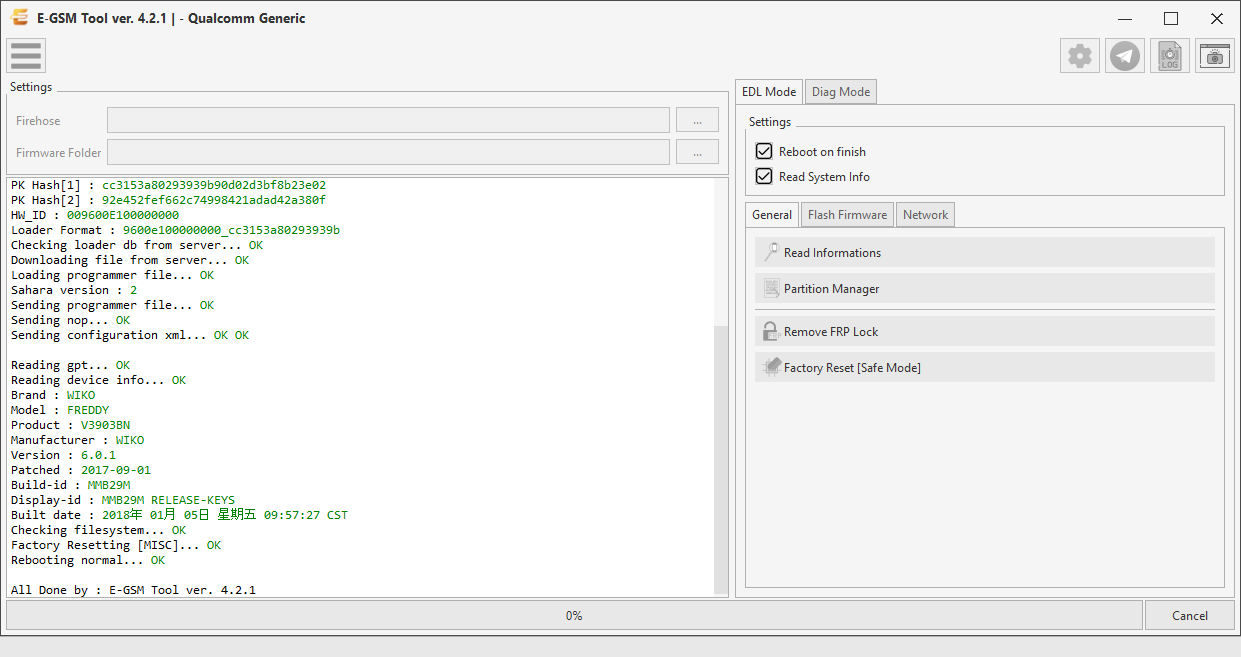Open Telegram channel icon
1241x657 pixels.
[1125, 56]
